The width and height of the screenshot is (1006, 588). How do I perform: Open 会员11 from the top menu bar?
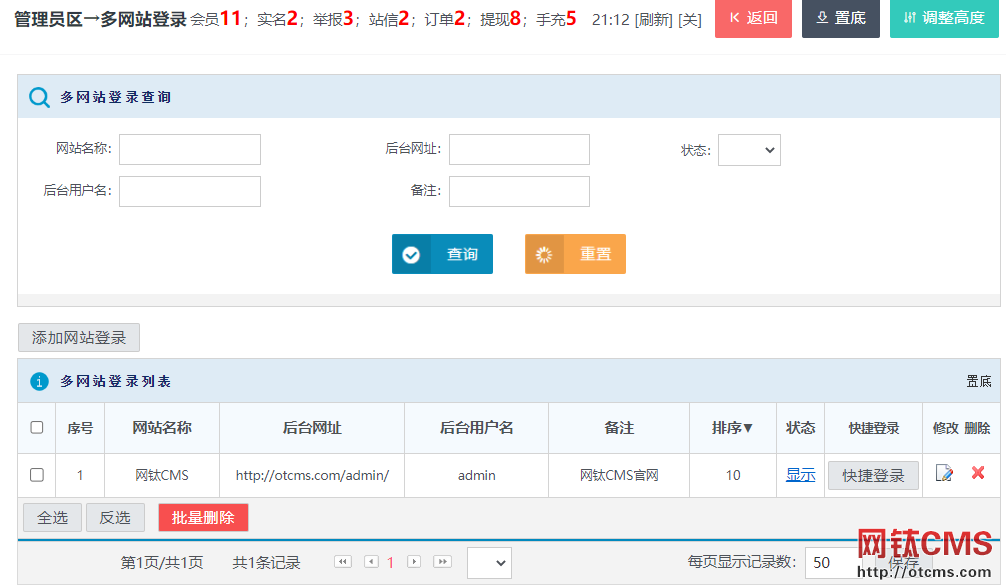213,16
